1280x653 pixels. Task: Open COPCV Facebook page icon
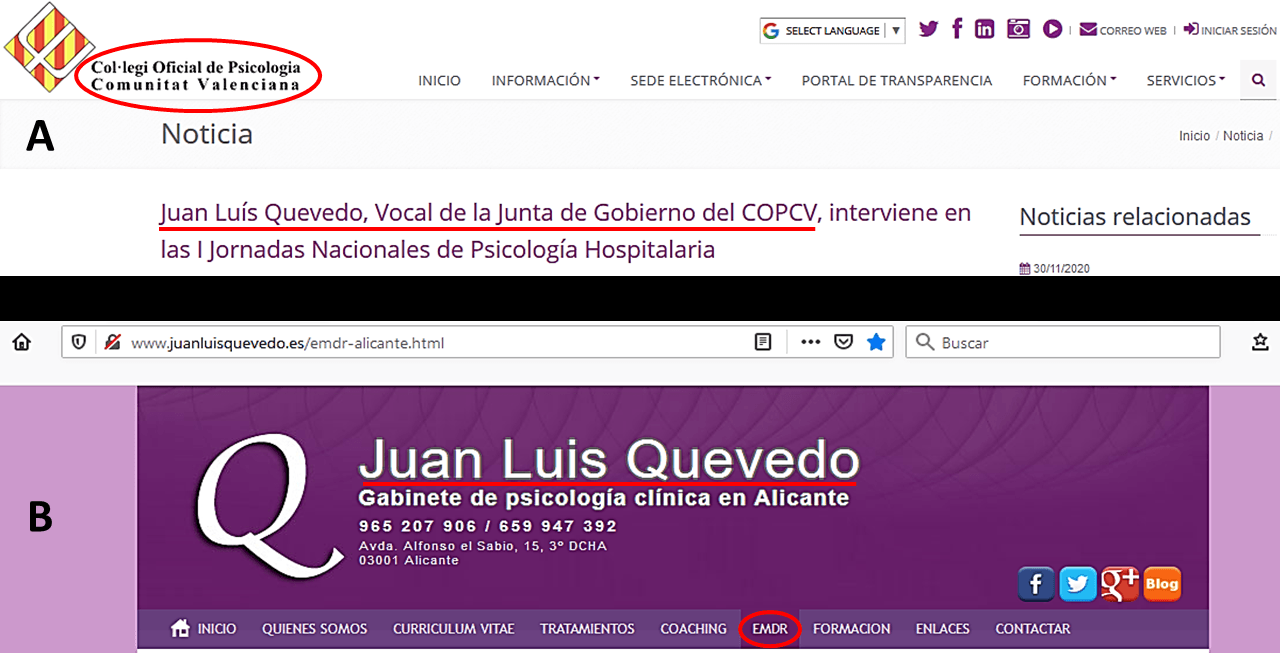(x=957, y=29)
